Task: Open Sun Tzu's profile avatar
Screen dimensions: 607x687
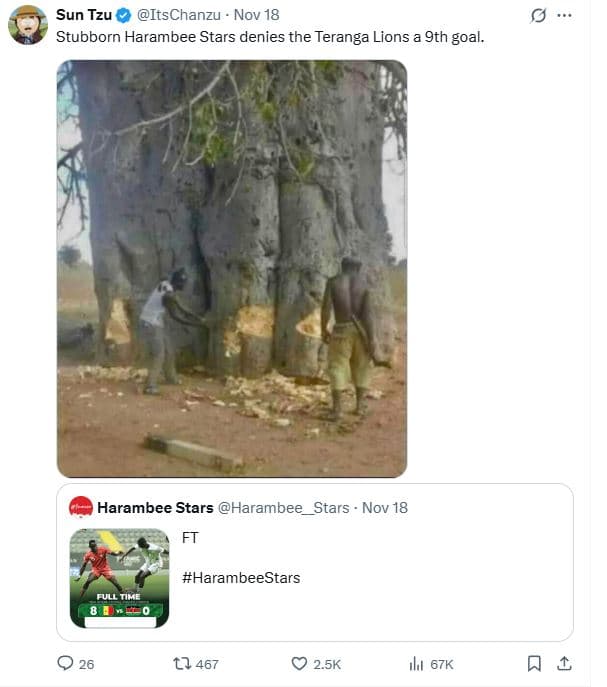Action: point(27,24)
